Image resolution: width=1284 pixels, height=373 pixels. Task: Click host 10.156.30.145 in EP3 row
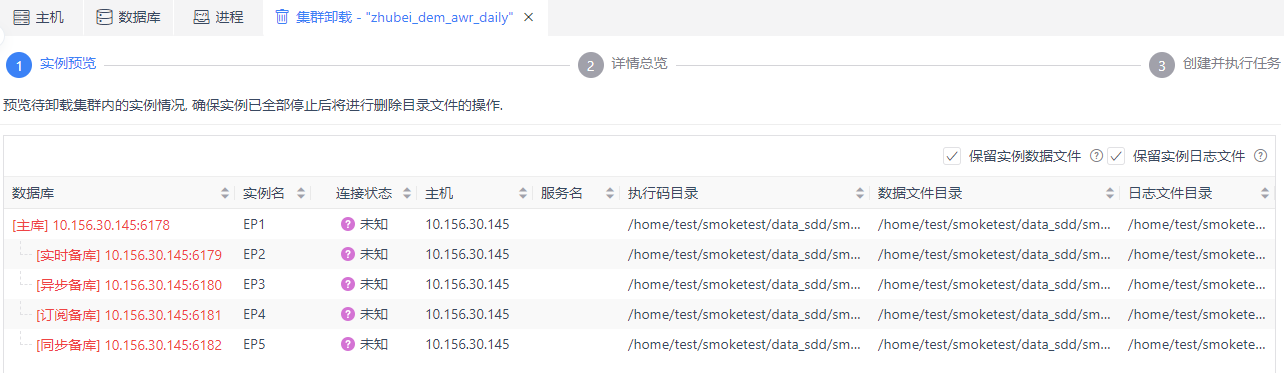click(467, 284)
